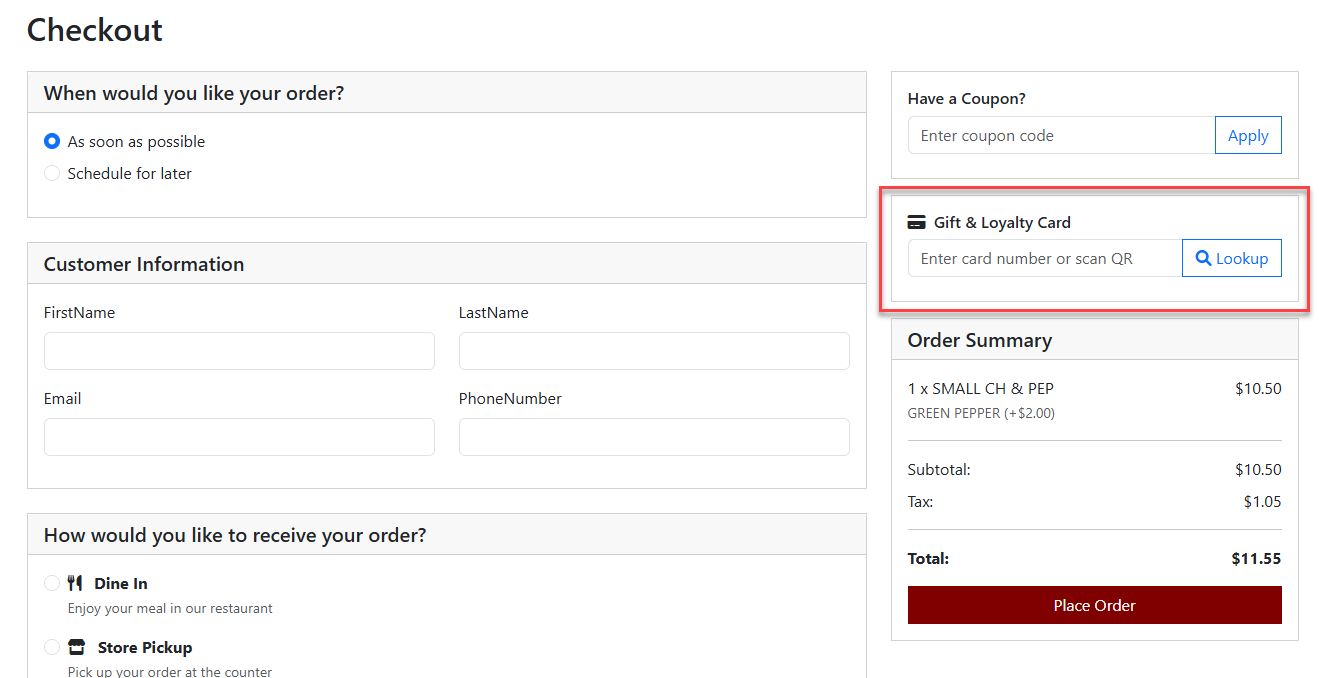
Task: Focus the gift card number input
Action: click(x=1044, y=258)
